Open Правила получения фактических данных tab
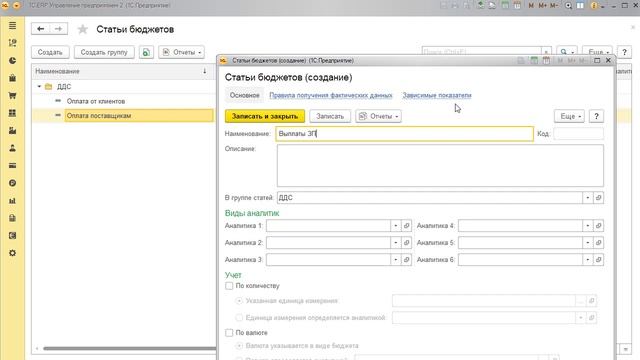Screen dimensions: 640x360 point(331,95)
